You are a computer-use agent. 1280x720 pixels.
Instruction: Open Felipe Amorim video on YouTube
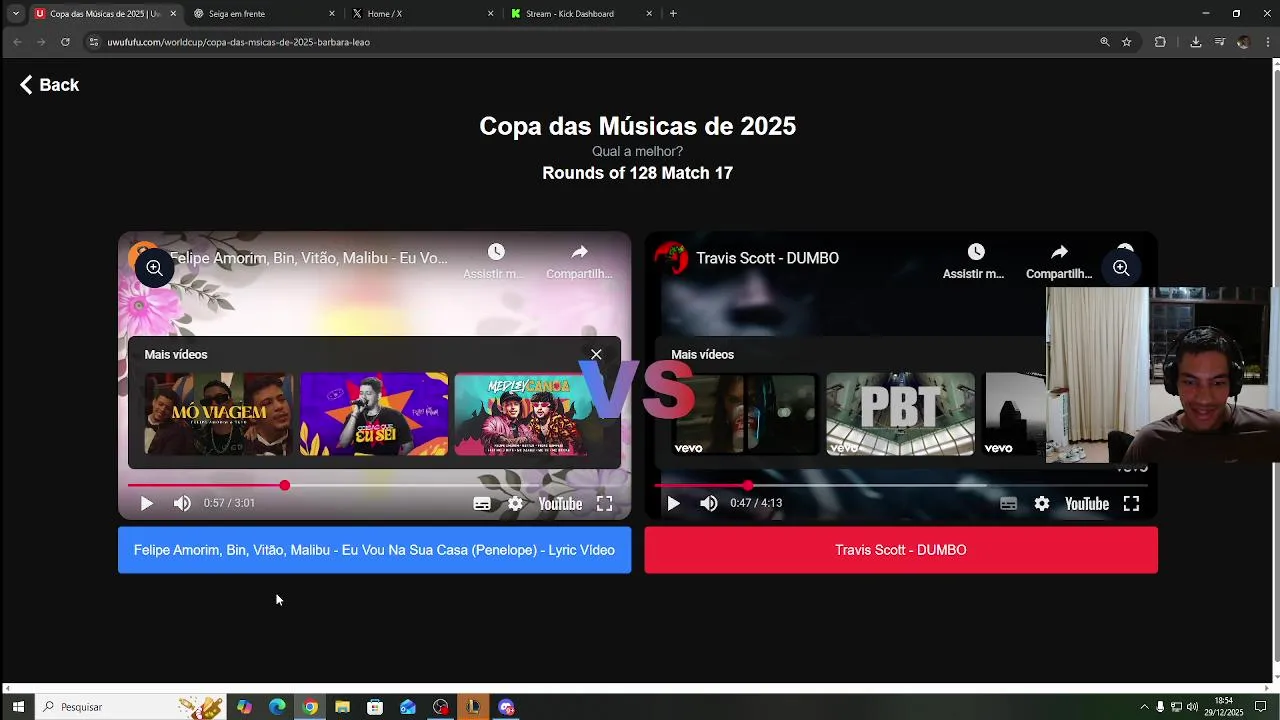tap(560, 504)
